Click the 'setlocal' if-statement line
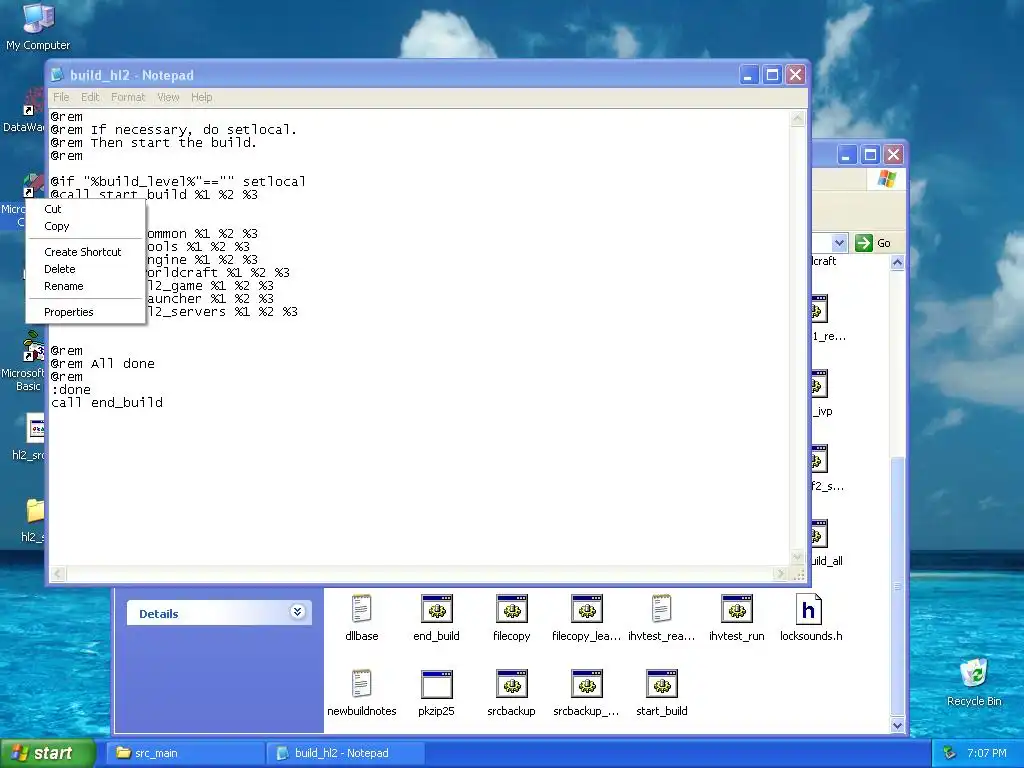1024x768 pixels. point(178,182)
